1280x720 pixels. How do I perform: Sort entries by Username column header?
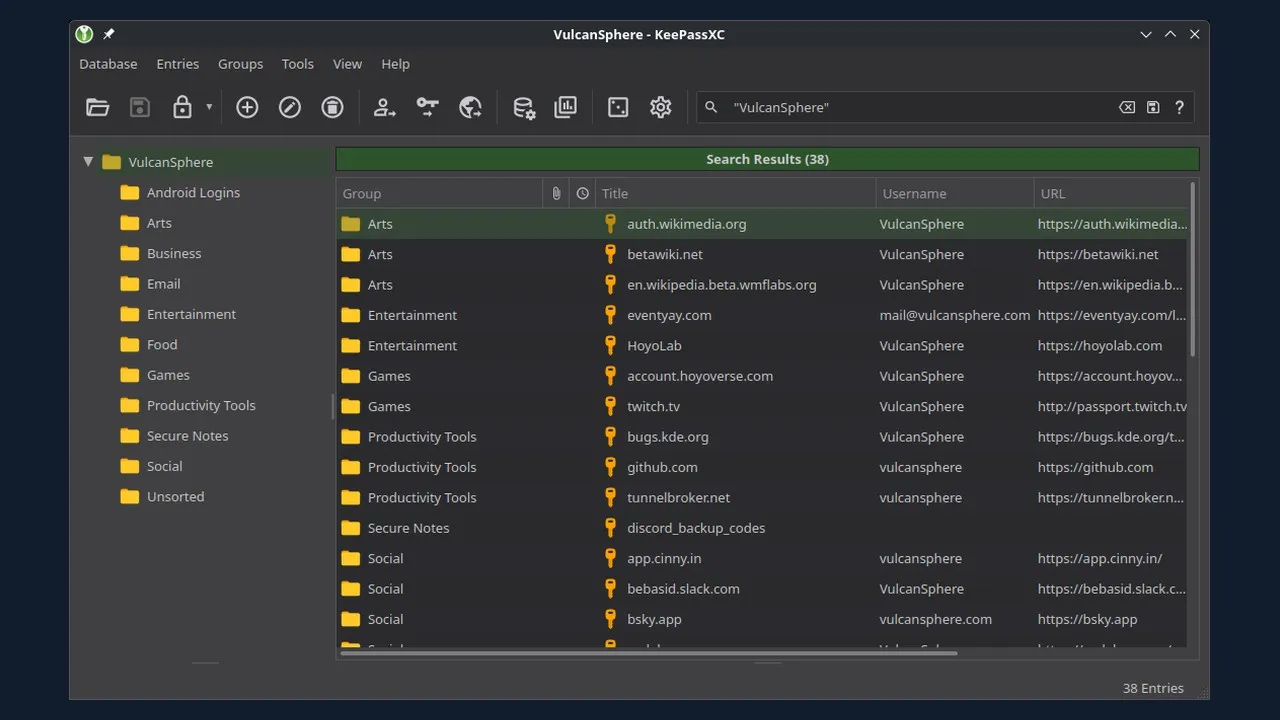pos(954,193)
